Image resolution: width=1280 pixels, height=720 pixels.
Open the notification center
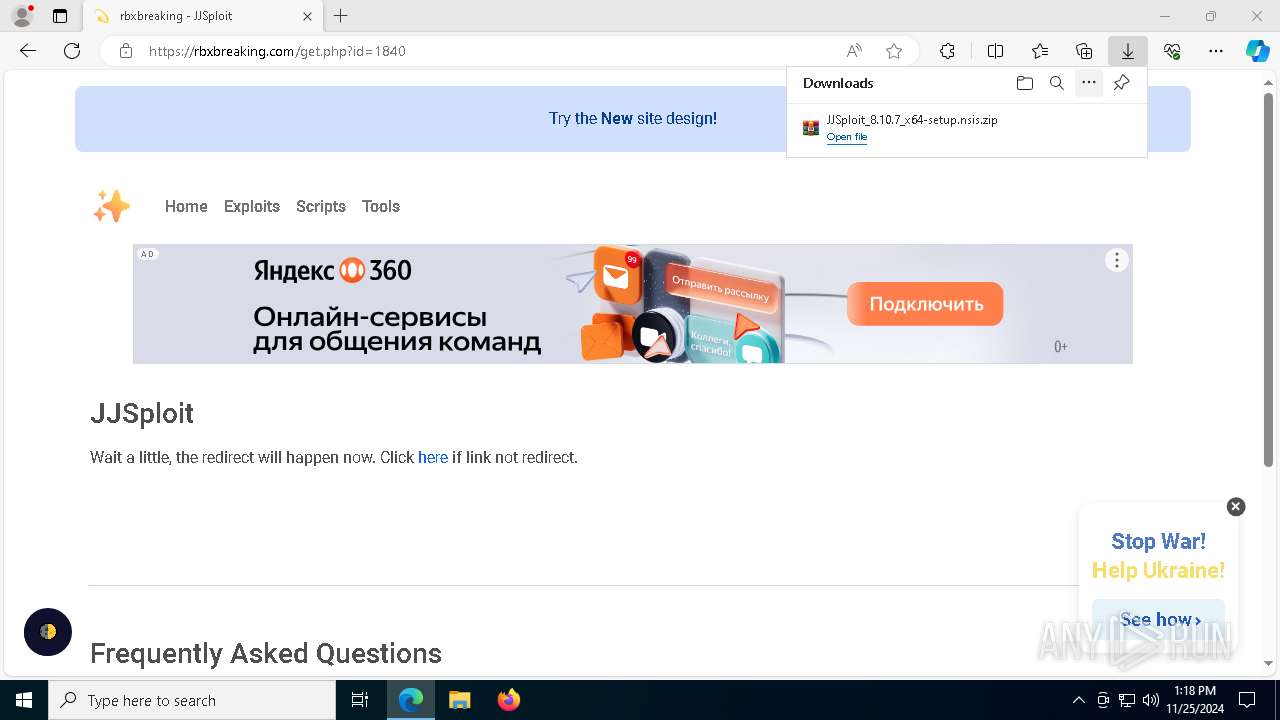[x=1247, y=700]
